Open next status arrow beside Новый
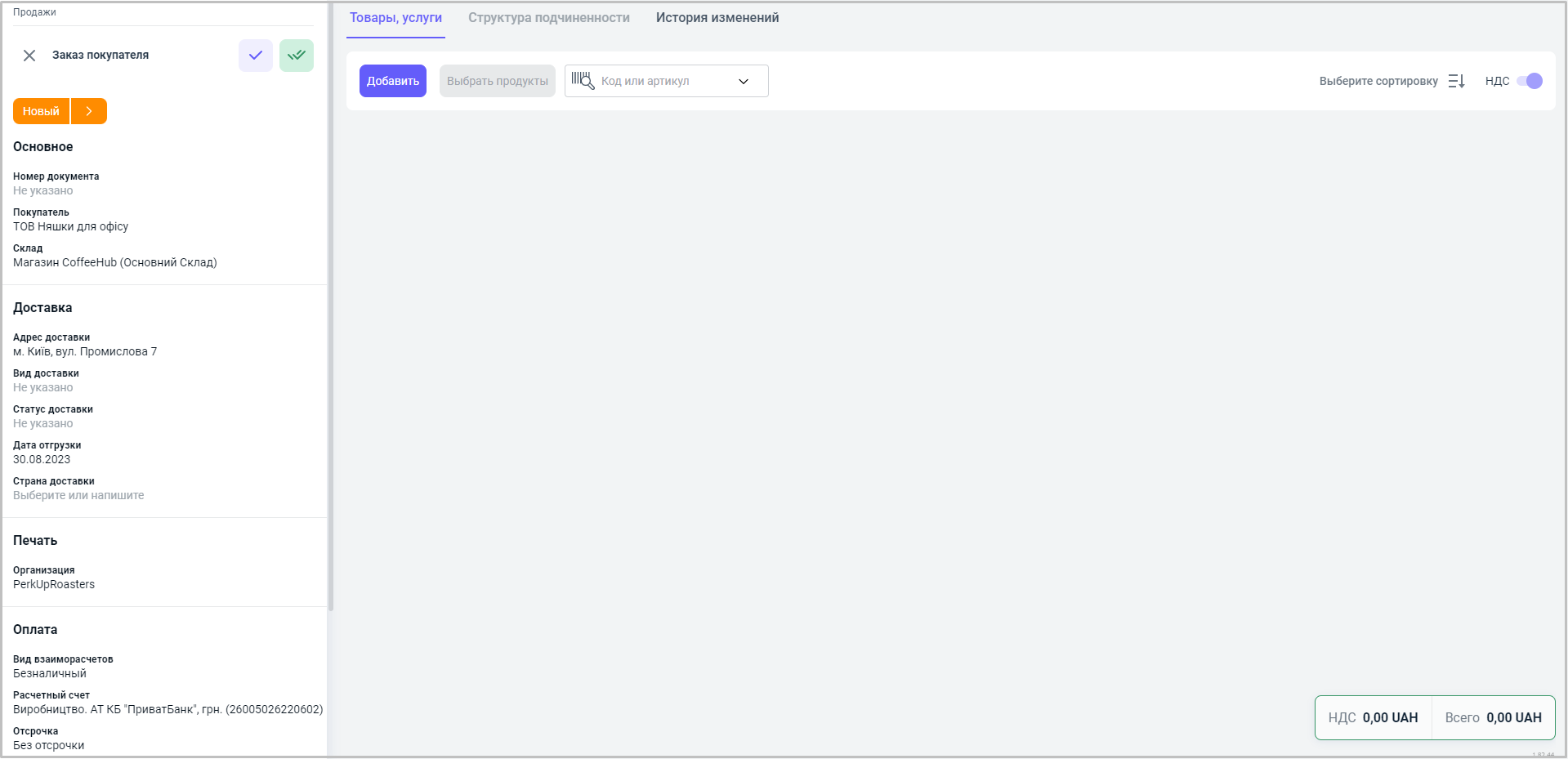 pos(89,111)
